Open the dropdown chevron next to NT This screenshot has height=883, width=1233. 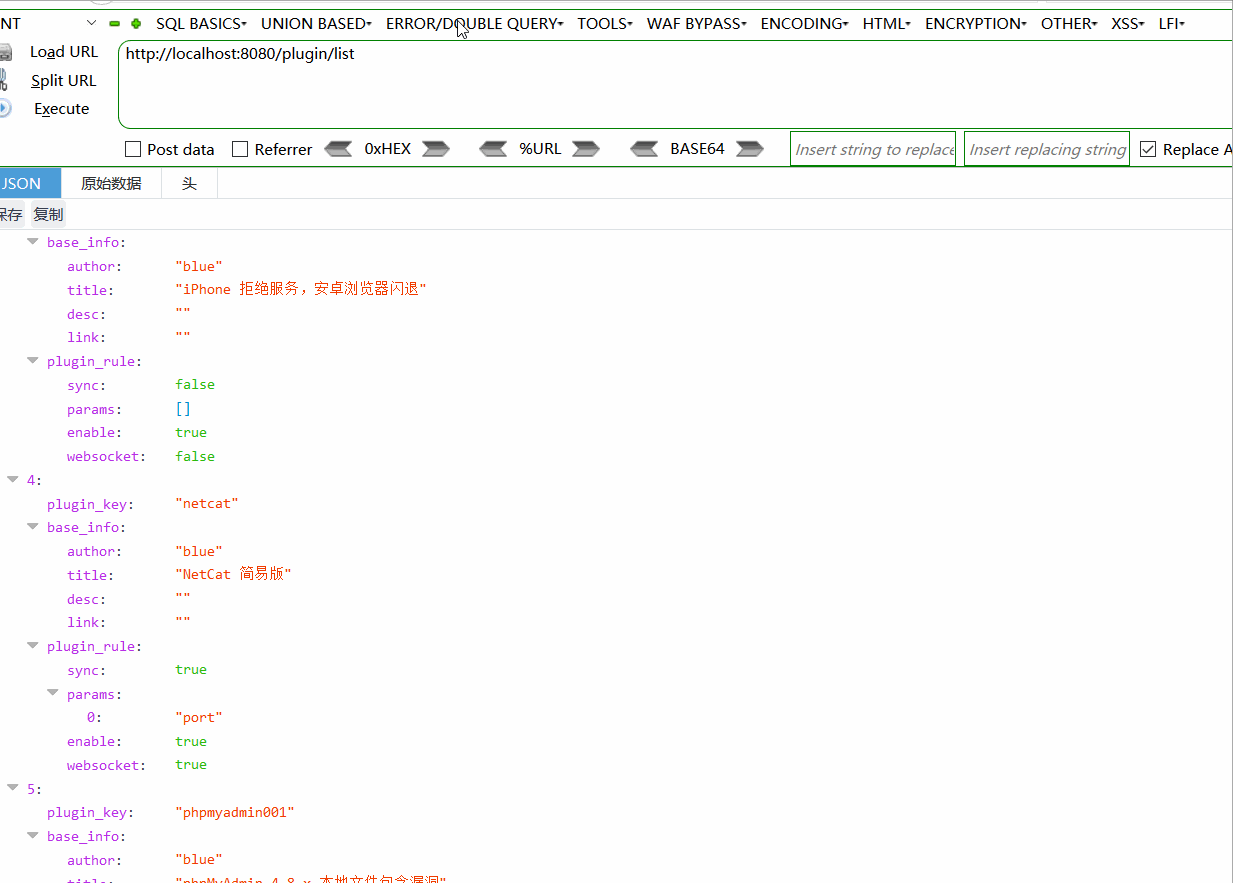coord(92,23)
